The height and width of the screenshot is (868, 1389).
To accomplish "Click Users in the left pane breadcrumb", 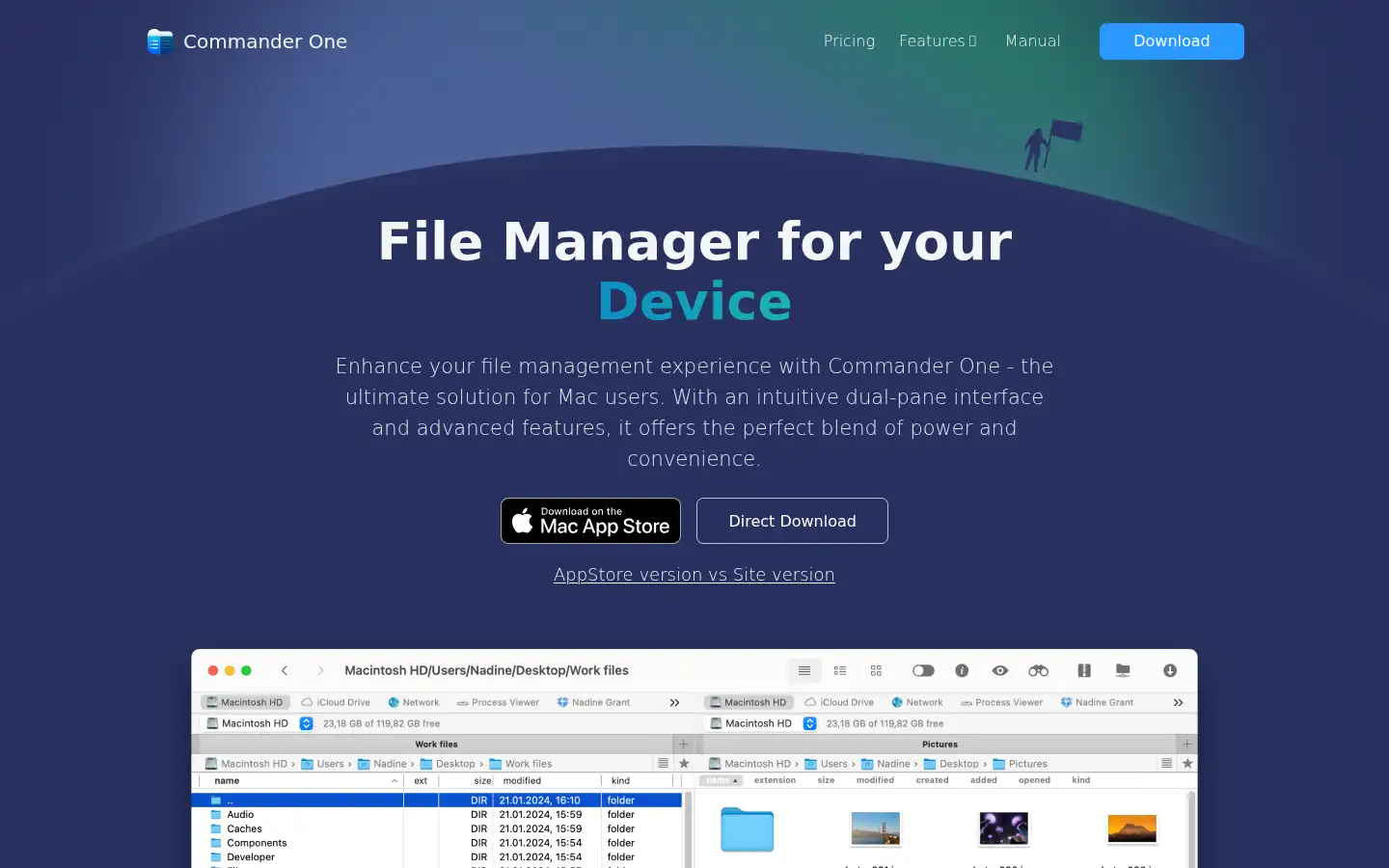I will 322,764.
